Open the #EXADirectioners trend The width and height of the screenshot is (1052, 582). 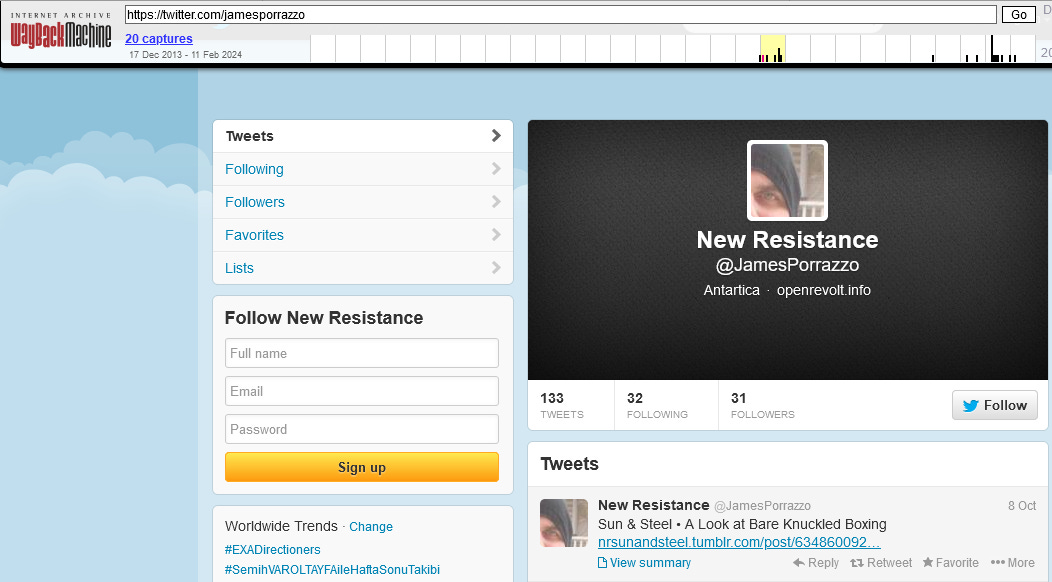coord(272,550)
